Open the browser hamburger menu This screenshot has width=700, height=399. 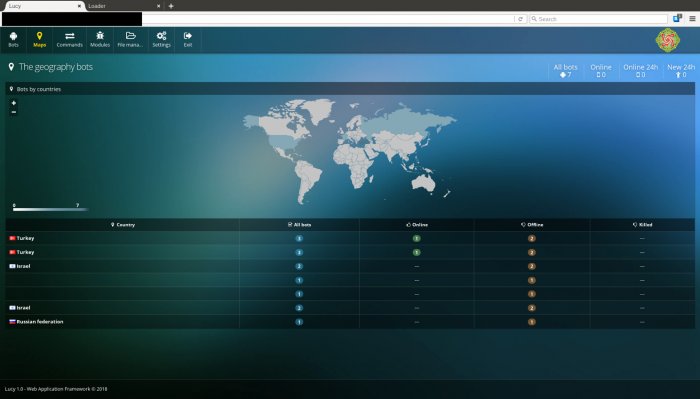pyautogui.click(x=692, y=19)
